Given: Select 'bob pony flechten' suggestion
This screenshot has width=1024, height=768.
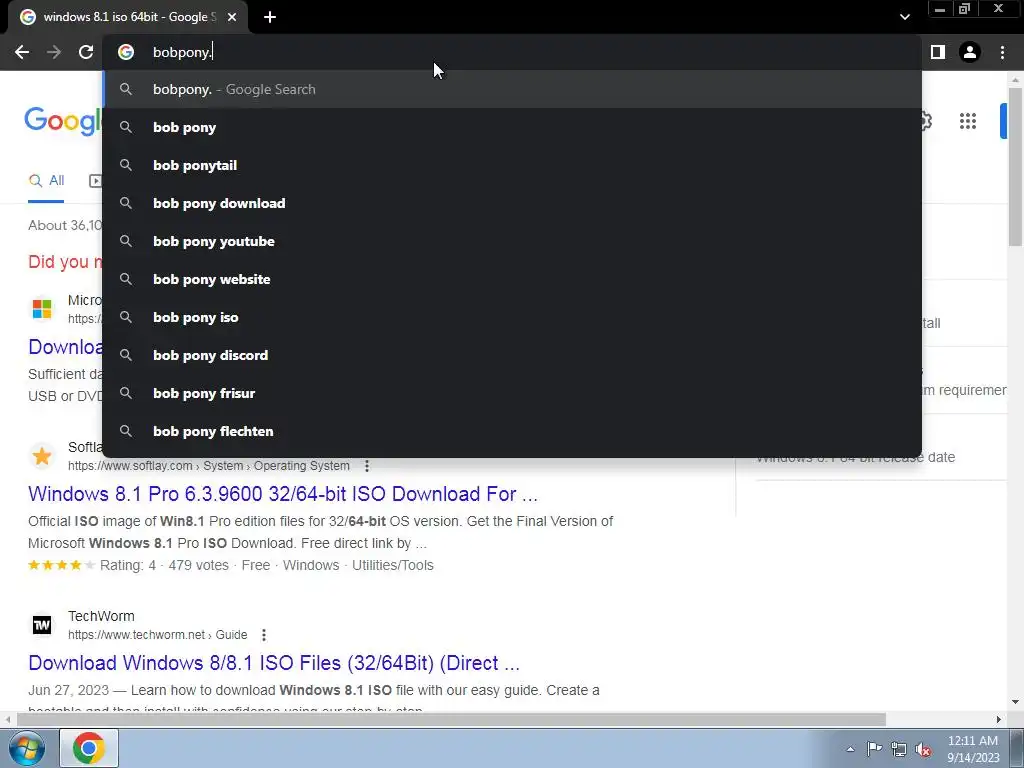Looking at the screenshot, I should pyautogui.click(x=512, y=431).
